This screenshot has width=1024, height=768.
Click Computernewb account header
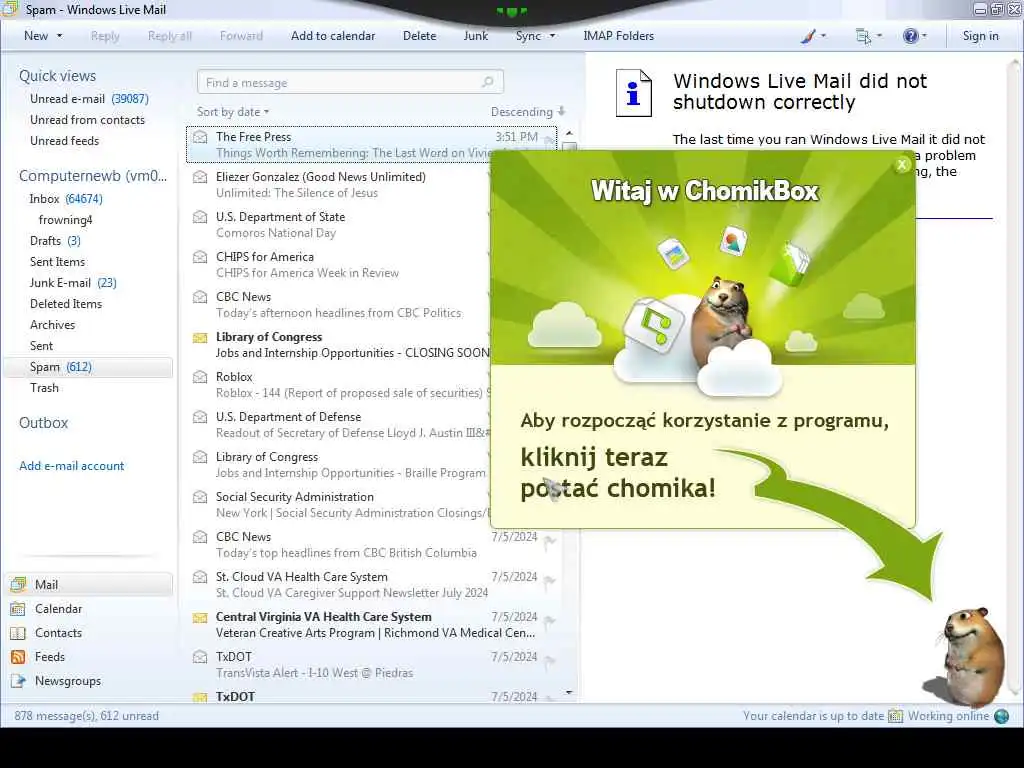click(93, 176)
